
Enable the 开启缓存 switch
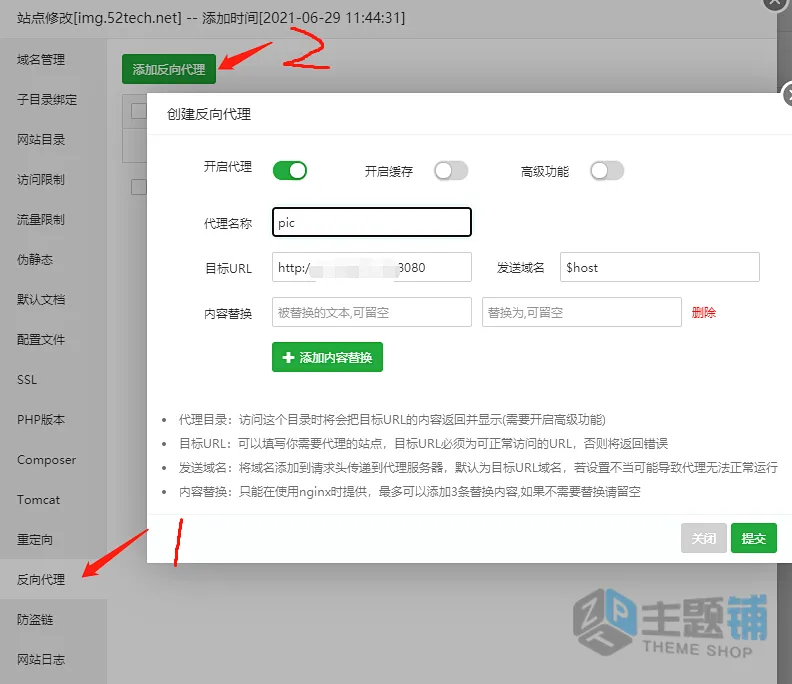pos(451,171)
